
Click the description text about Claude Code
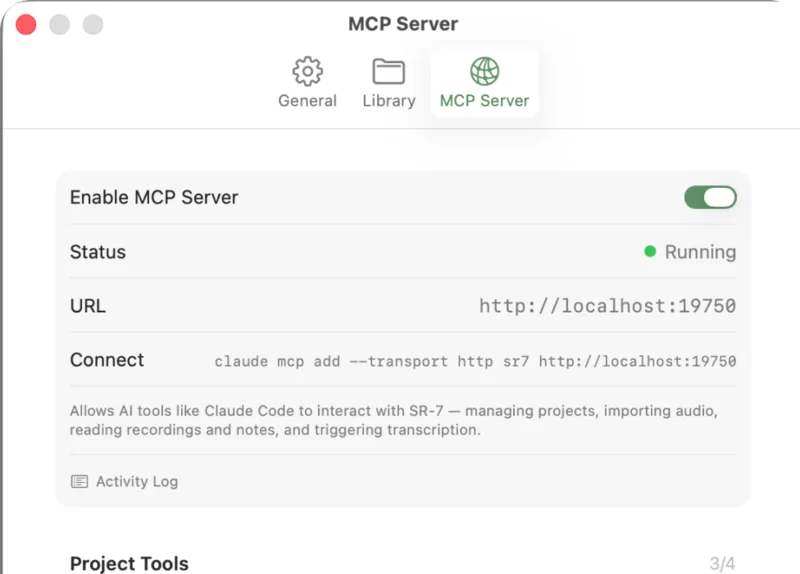click(394, 420)
